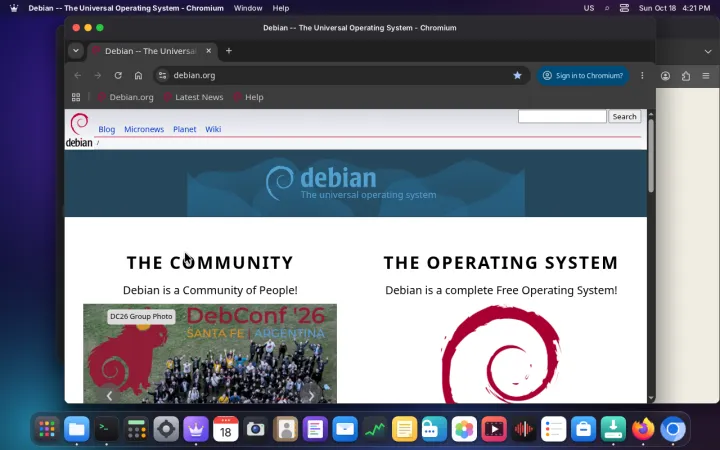This screenshot has width=720, height=450.
Task: Toggle the bookmark star for debian.org
Action: pyautogui.click(x=518, y=75)
